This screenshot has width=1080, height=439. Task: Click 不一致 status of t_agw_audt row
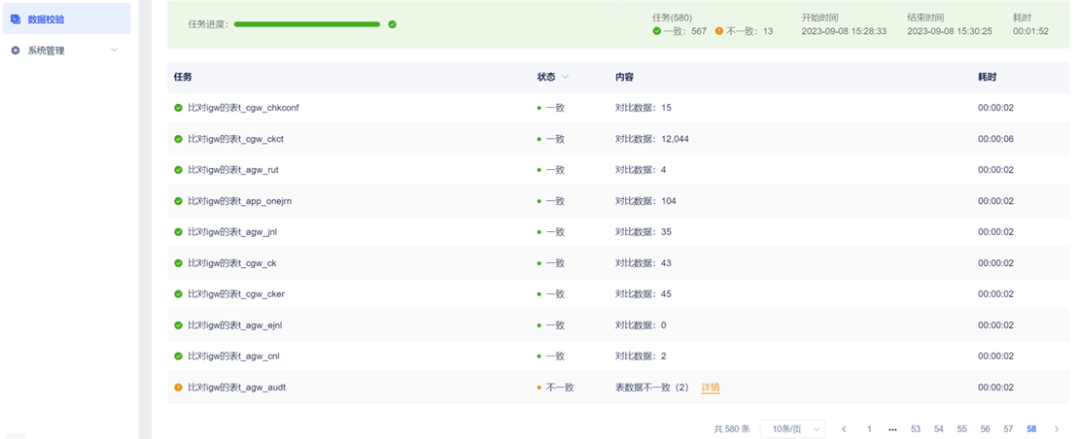pyautogui.click(x=559, y=387)
